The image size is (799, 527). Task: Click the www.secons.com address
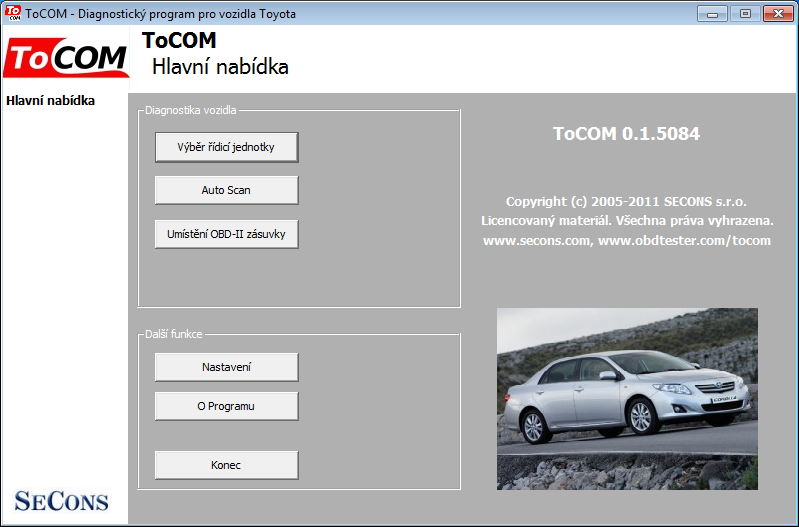pos(537,241)
